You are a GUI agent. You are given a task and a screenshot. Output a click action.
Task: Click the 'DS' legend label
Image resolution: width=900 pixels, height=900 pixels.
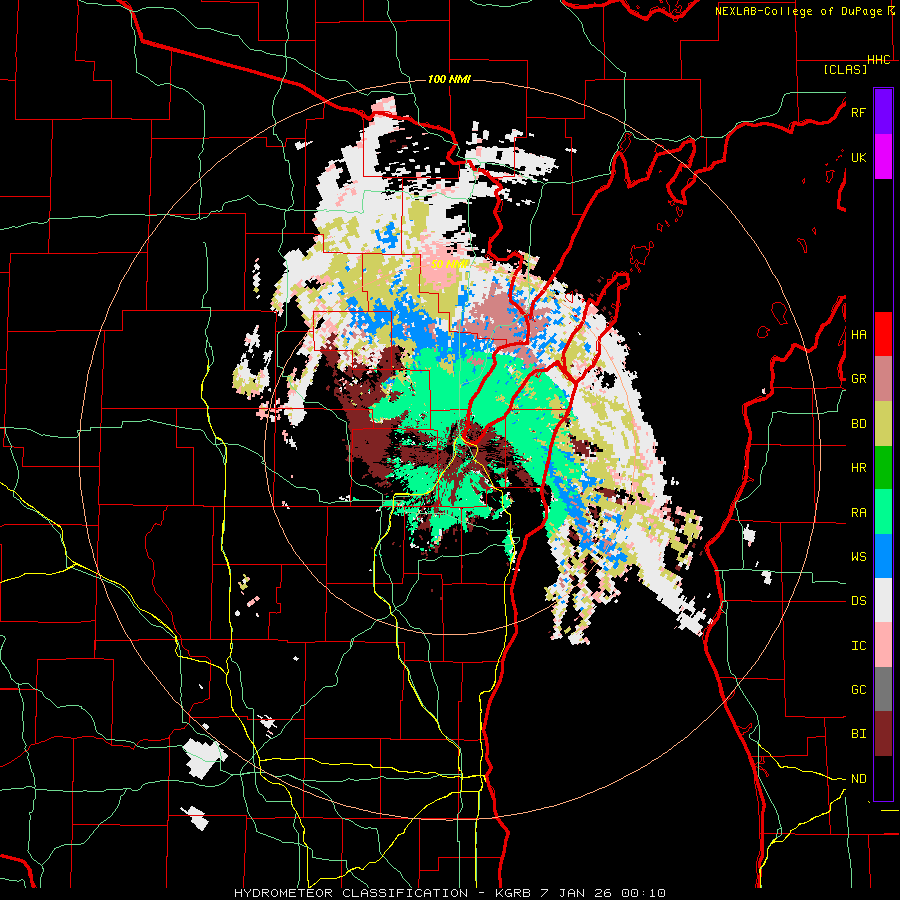point(858,601)
